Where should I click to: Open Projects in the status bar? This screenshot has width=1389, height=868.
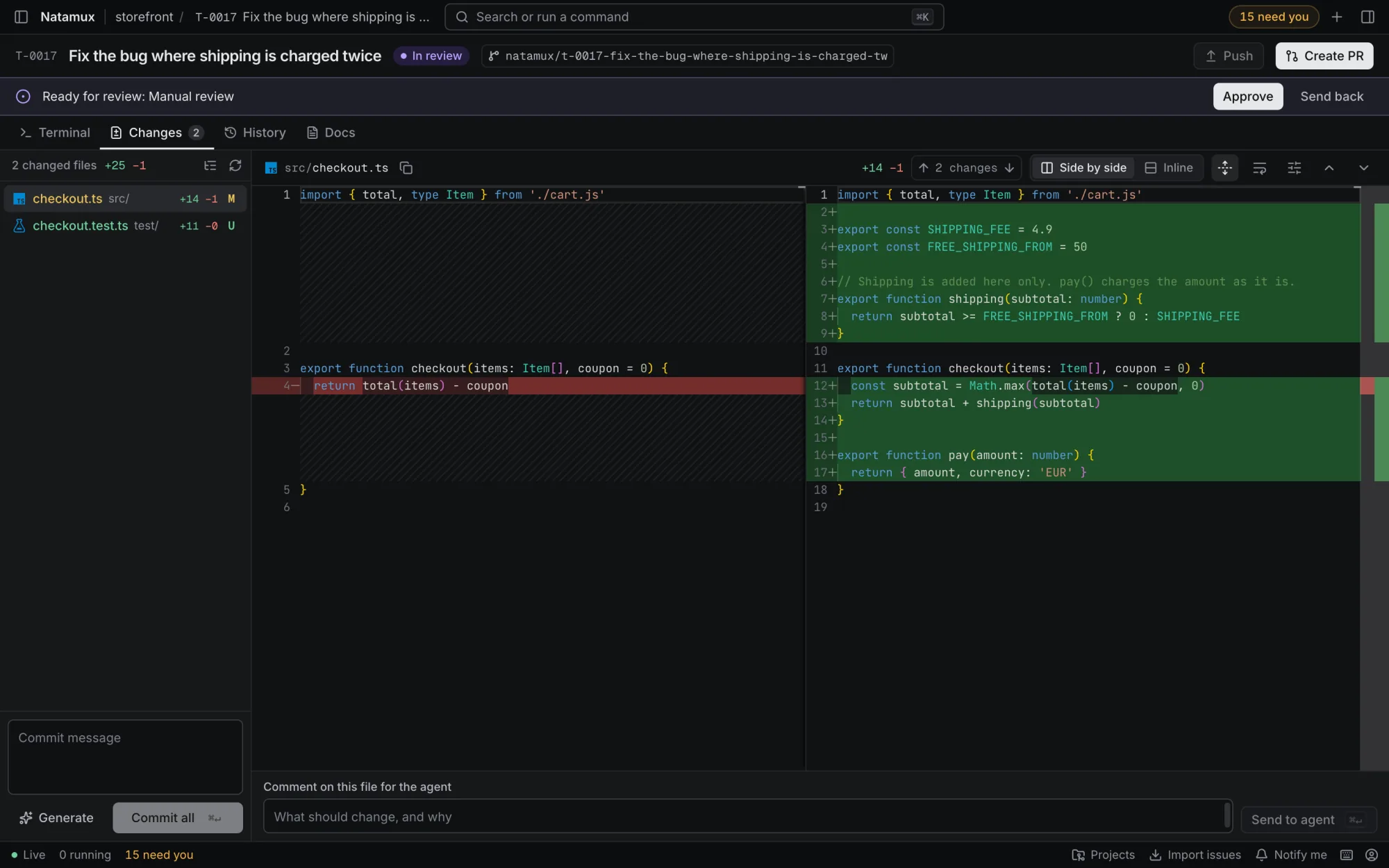1103,855
